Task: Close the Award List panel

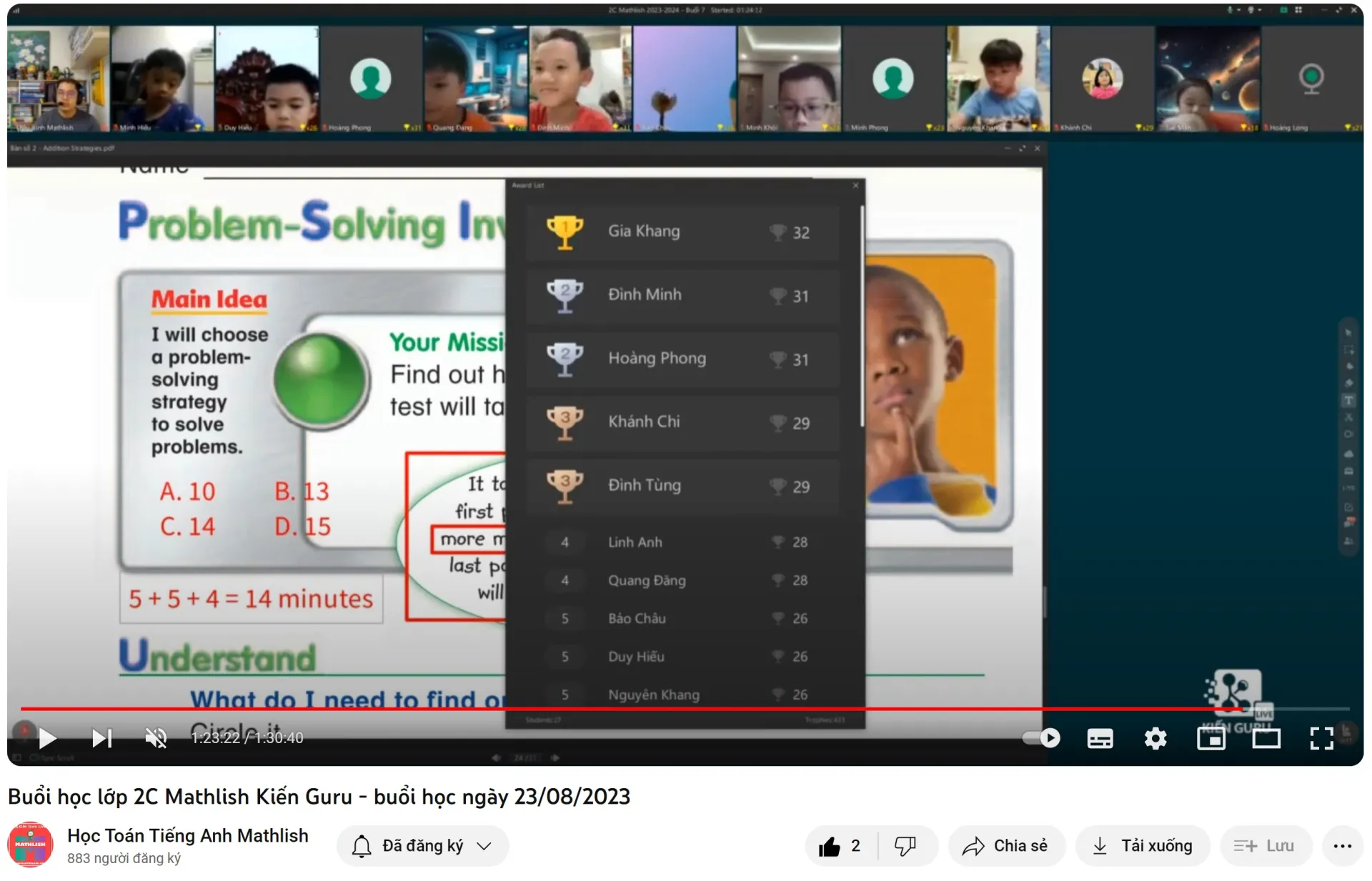Action: 856,185
